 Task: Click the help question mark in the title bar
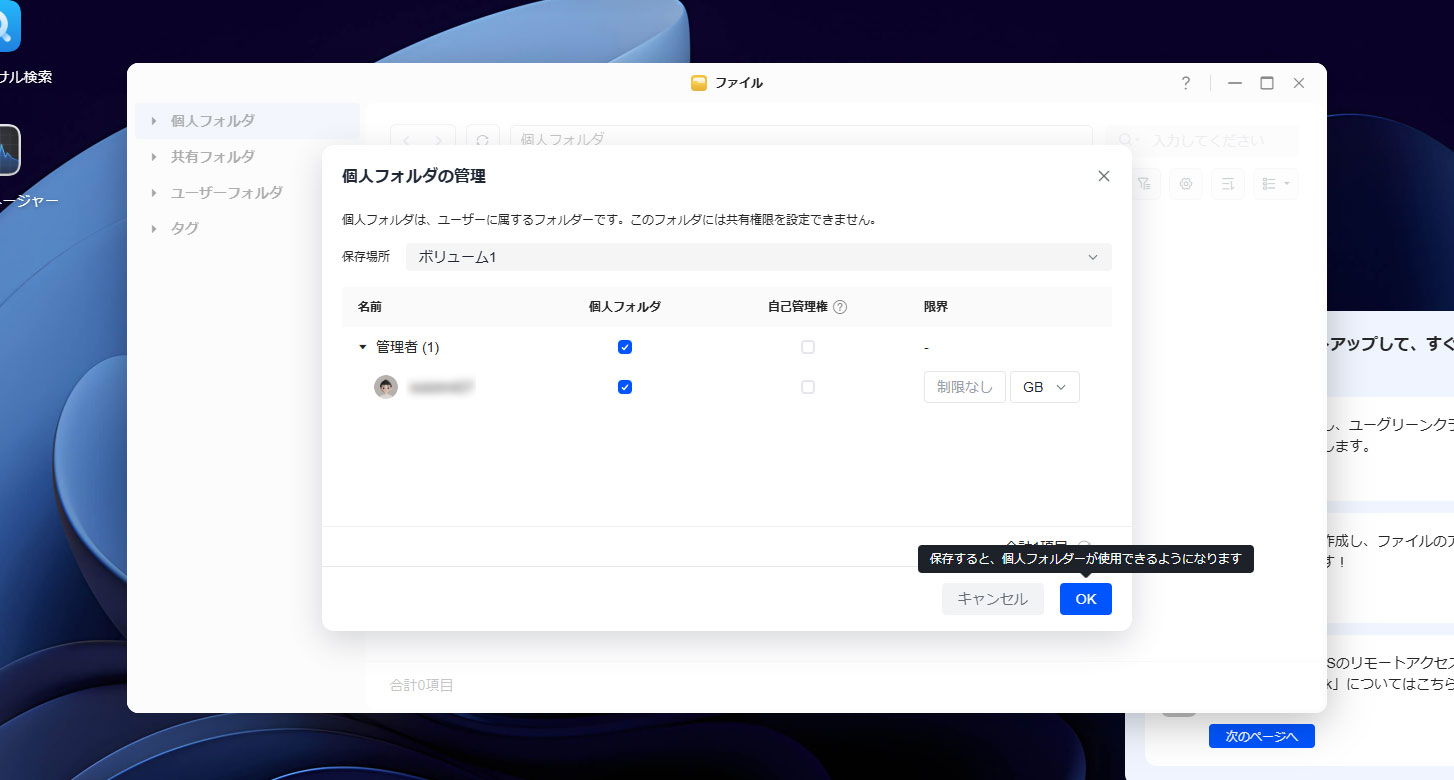pos(1185,83)
